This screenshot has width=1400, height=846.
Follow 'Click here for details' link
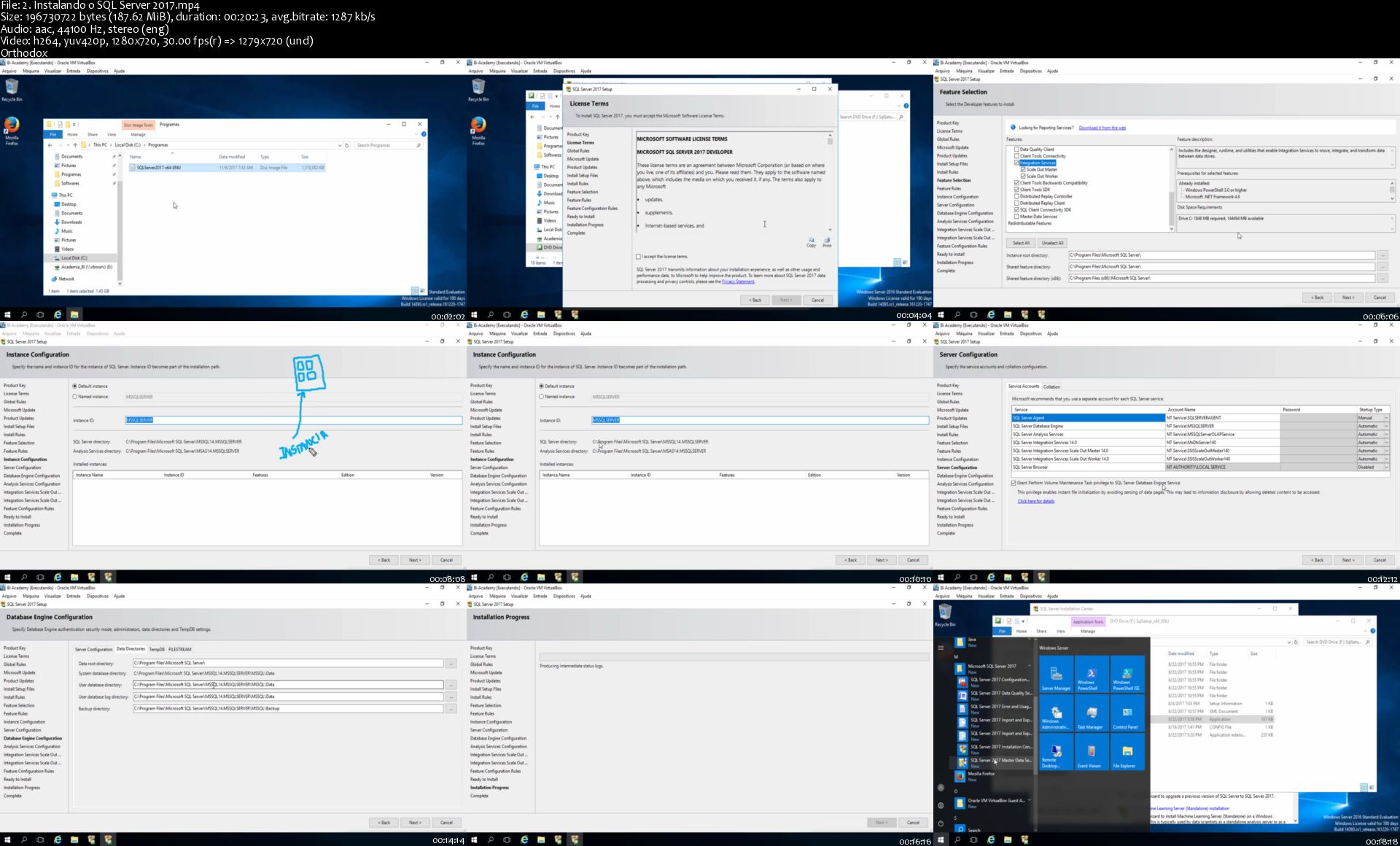tap(1035, 501)
